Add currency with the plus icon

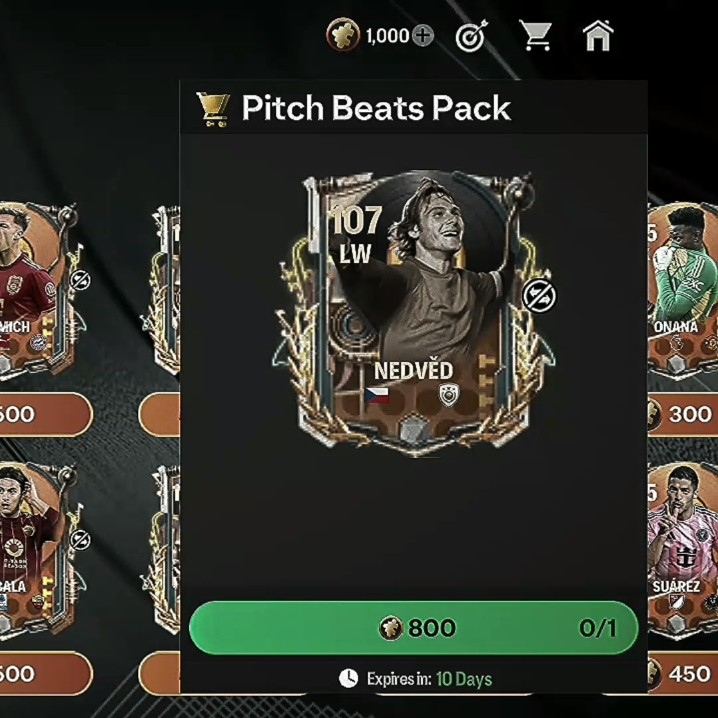[423, 36]
